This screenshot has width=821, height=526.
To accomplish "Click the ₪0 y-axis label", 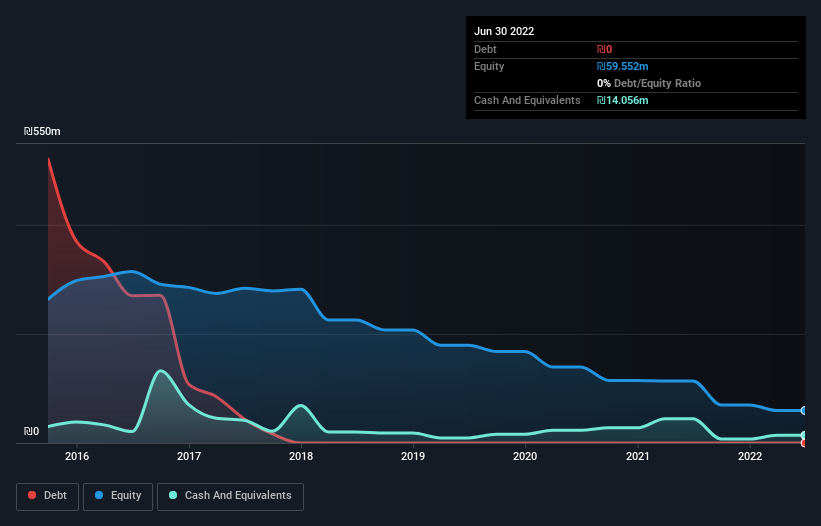I will (31, 431).
